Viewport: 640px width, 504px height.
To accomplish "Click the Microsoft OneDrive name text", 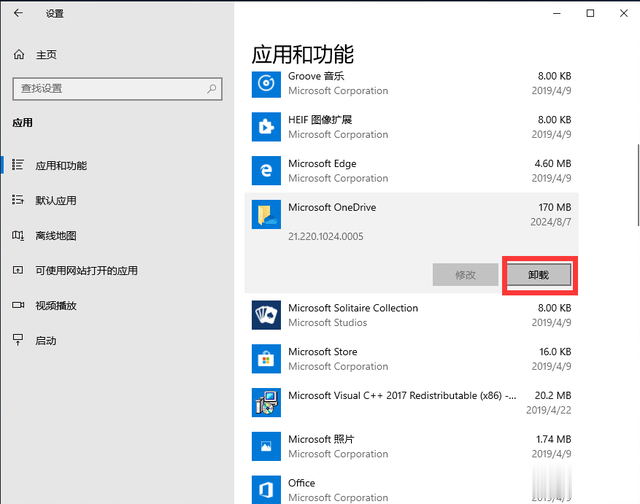I will (x=332, y=207).
